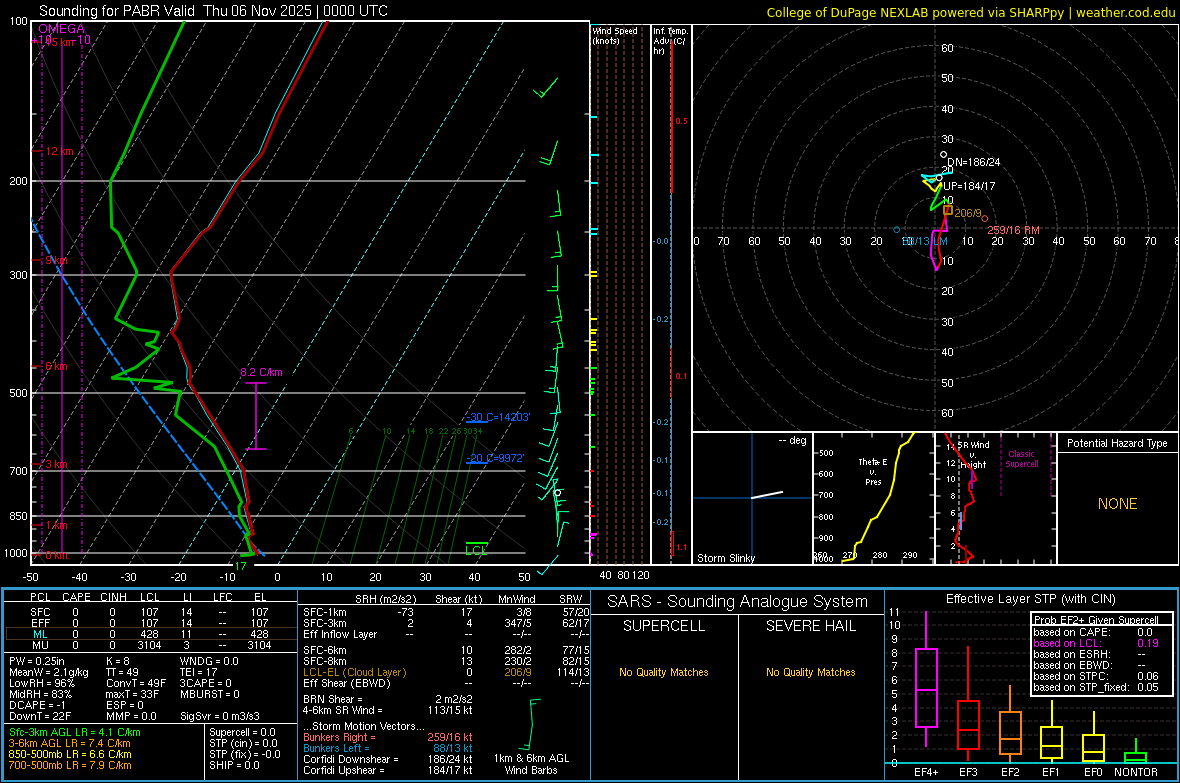The height and width of the screenshot is (783, 1180).
Task: Click the weather.cod.edu NEXLAB credit text
Action: [970, 12]
